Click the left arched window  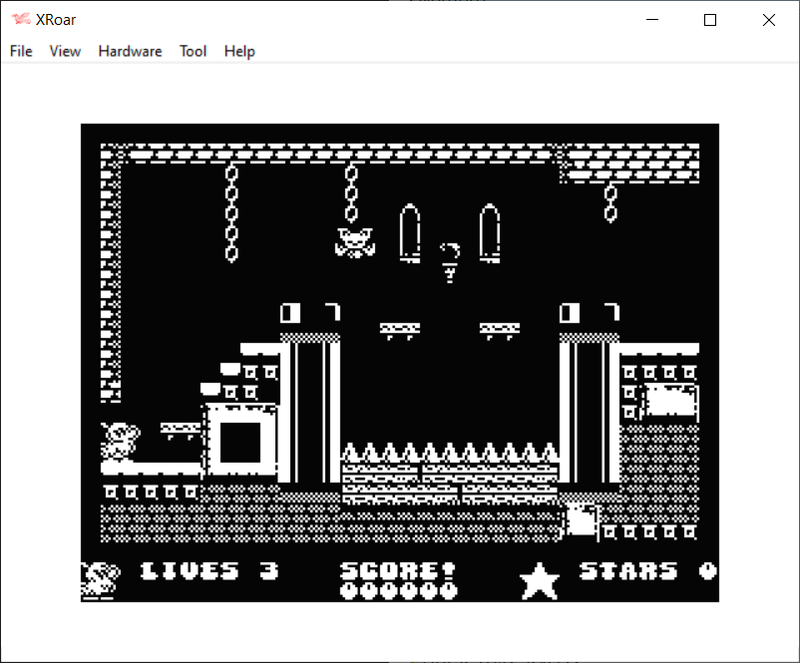(410, 233)
